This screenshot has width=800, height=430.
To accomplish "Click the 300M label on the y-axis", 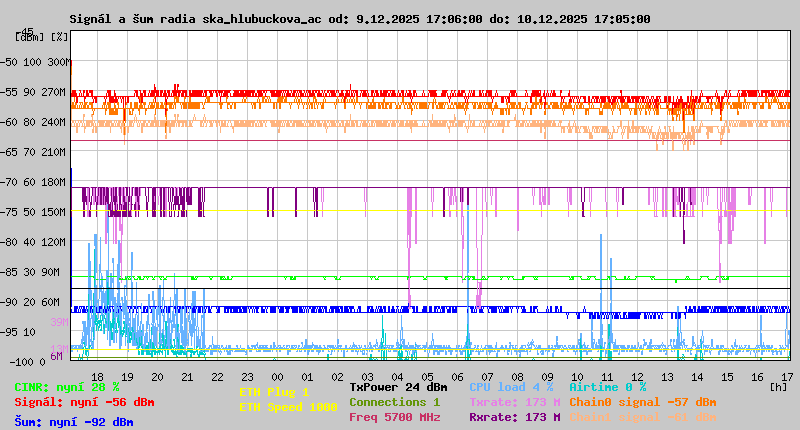I will 59,62.
